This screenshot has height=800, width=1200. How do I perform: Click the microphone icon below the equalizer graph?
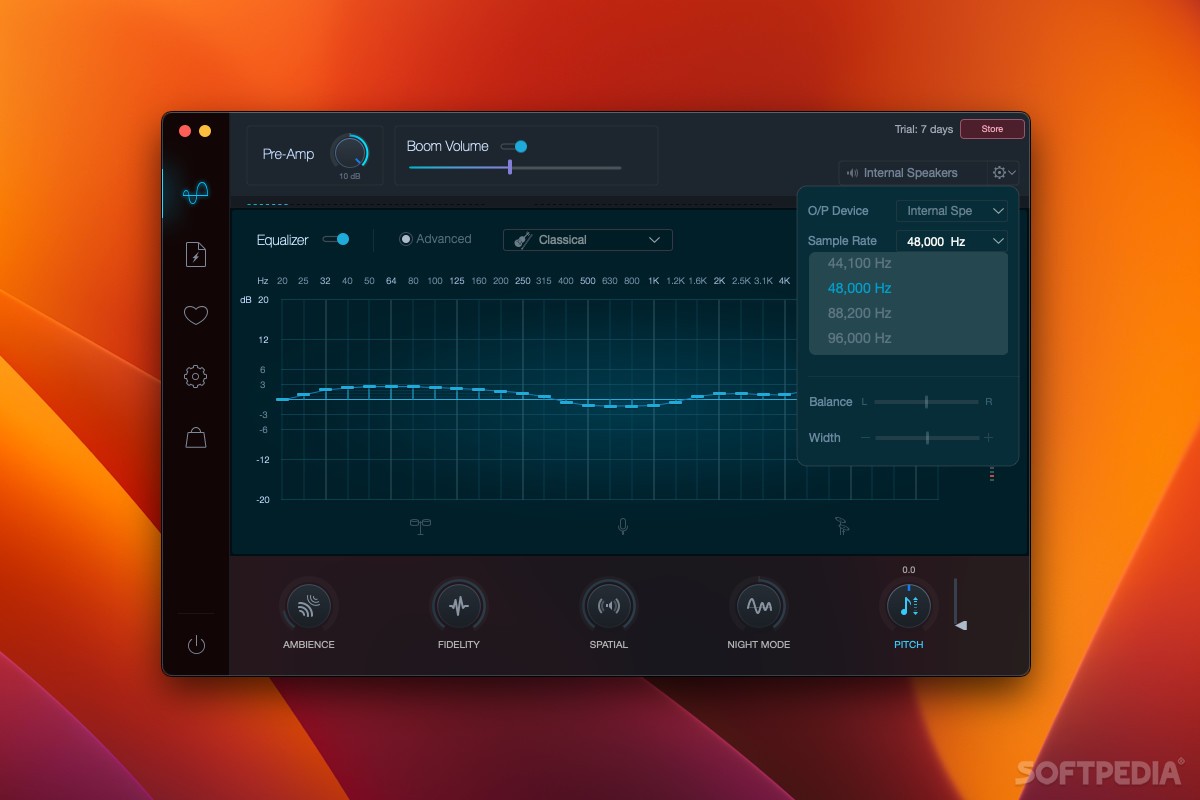click(x=622, y=525)
